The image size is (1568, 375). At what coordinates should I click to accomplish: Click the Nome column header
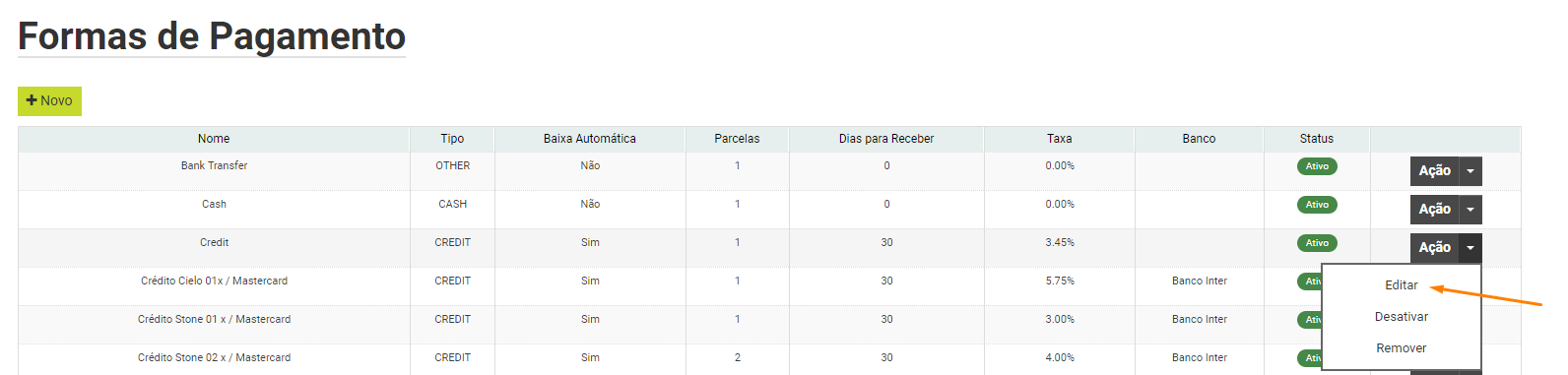[x=214, y=139]
